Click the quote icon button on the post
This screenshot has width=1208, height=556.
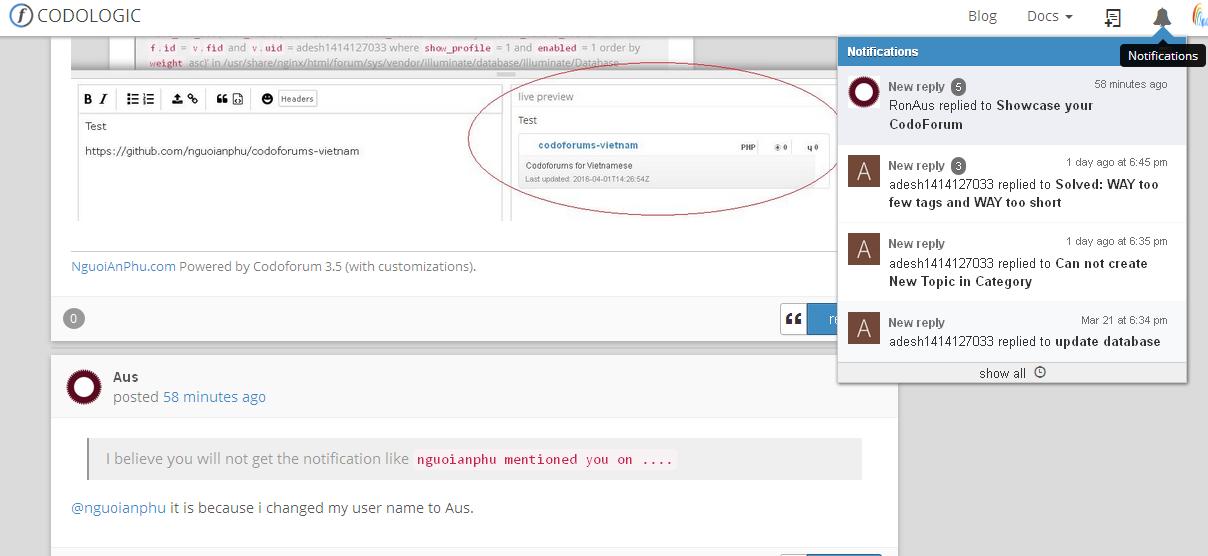(x=794, y=319)
